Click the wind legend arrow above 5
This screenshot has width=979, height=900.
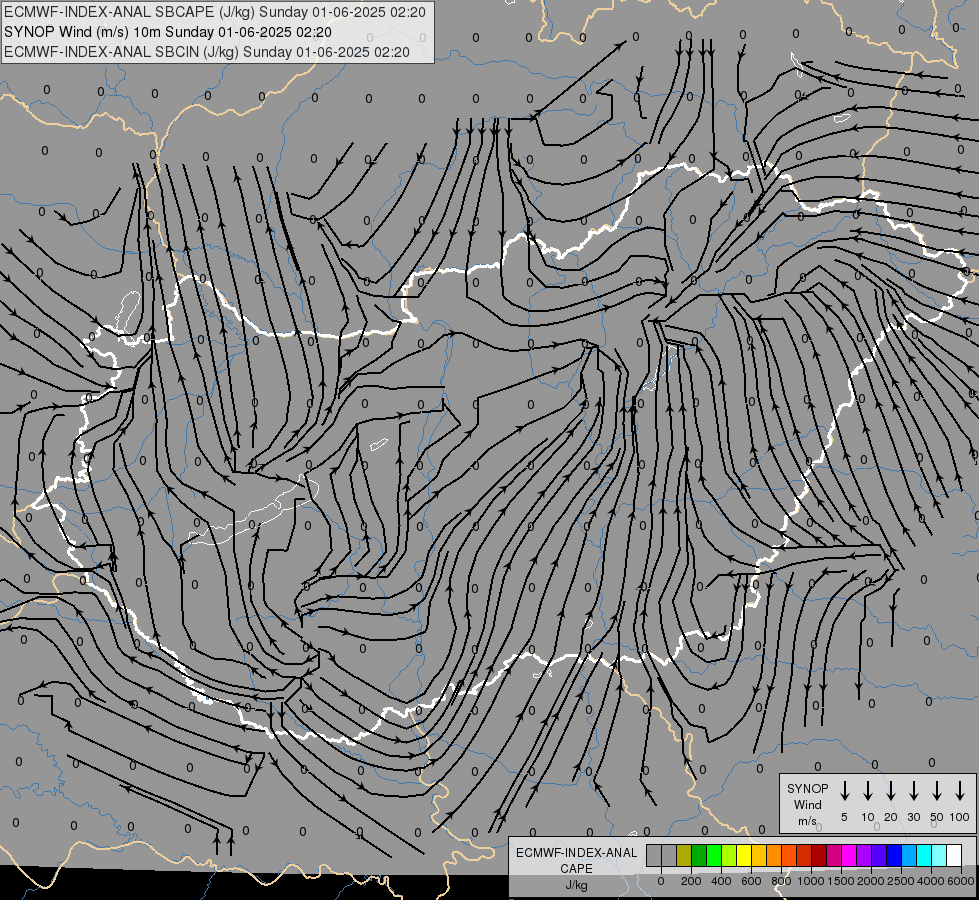point(844,791)
